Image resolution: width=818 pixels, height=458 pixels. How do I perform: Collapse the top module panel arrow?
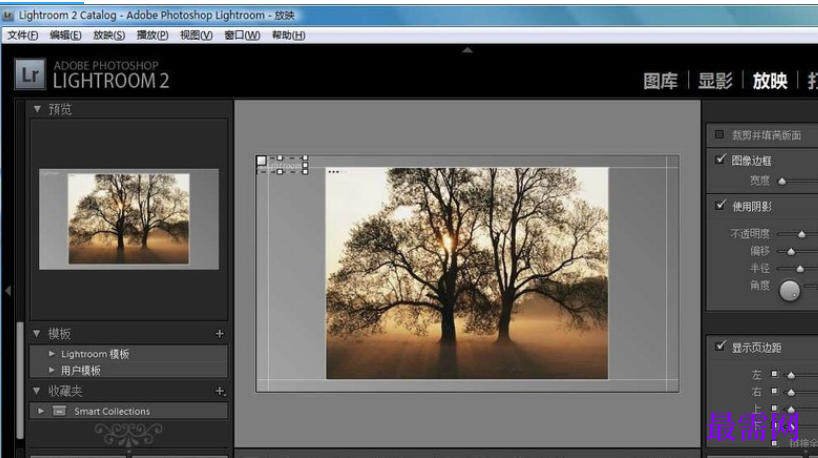click(467, 50)
